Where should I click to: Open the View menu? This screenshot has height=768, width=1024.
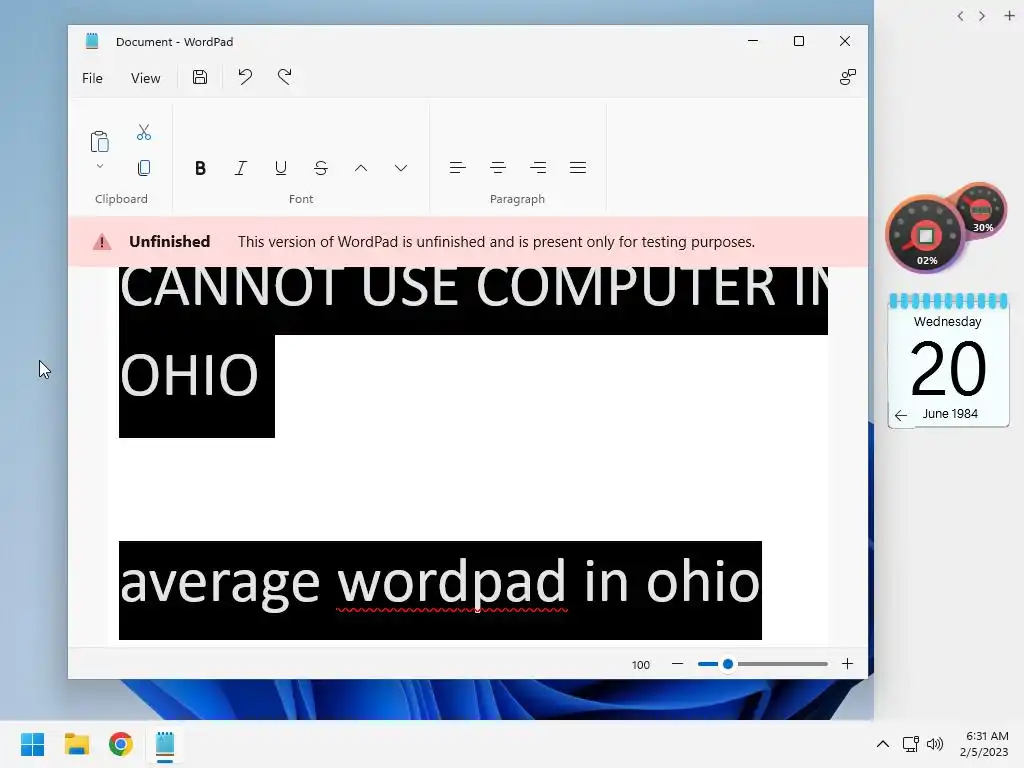click(x=145, y=78)
